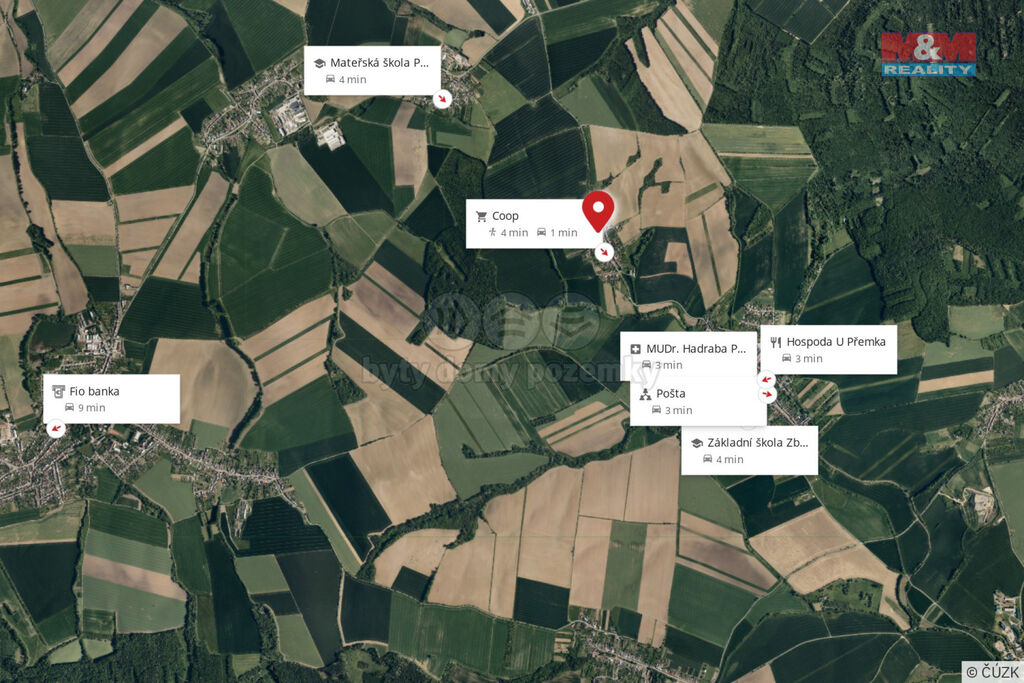The image size is (1024, 683).
Task: Click the ATM icon on the Fio banka card
Action: 59,391
